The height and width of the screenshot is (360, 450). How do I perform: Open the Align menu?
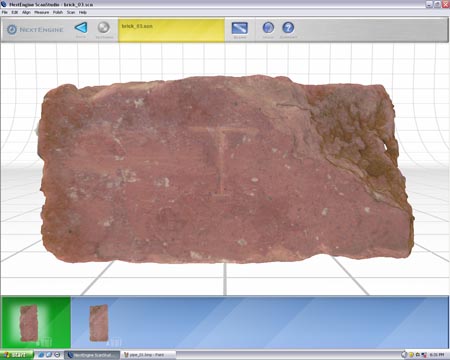tap(26, 12)
